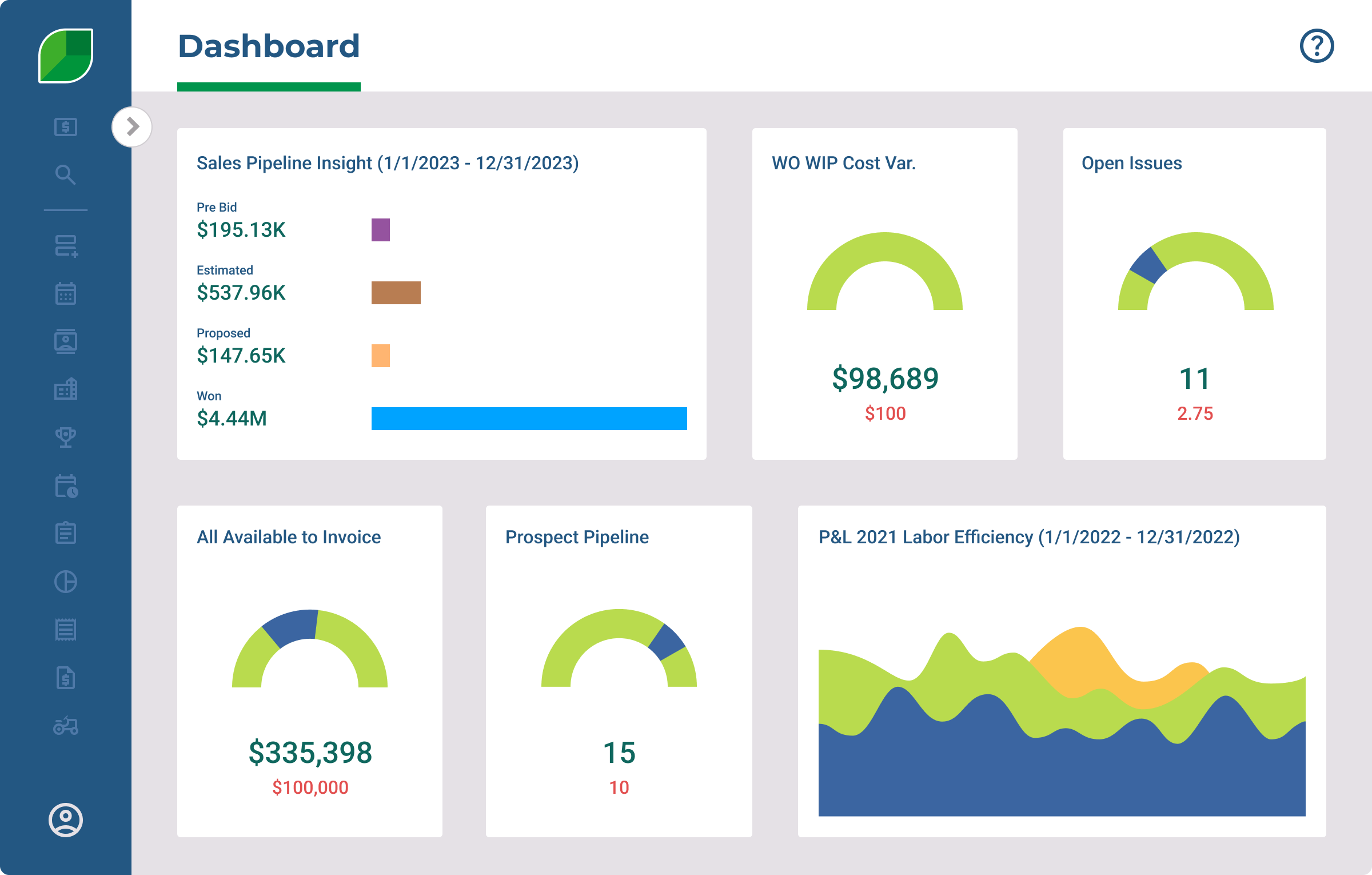The width and height of the screenshot is (1372, 875).
Task: View won opportunities via trophy icon
Action: pyautogui.click(x=66, y=437)
